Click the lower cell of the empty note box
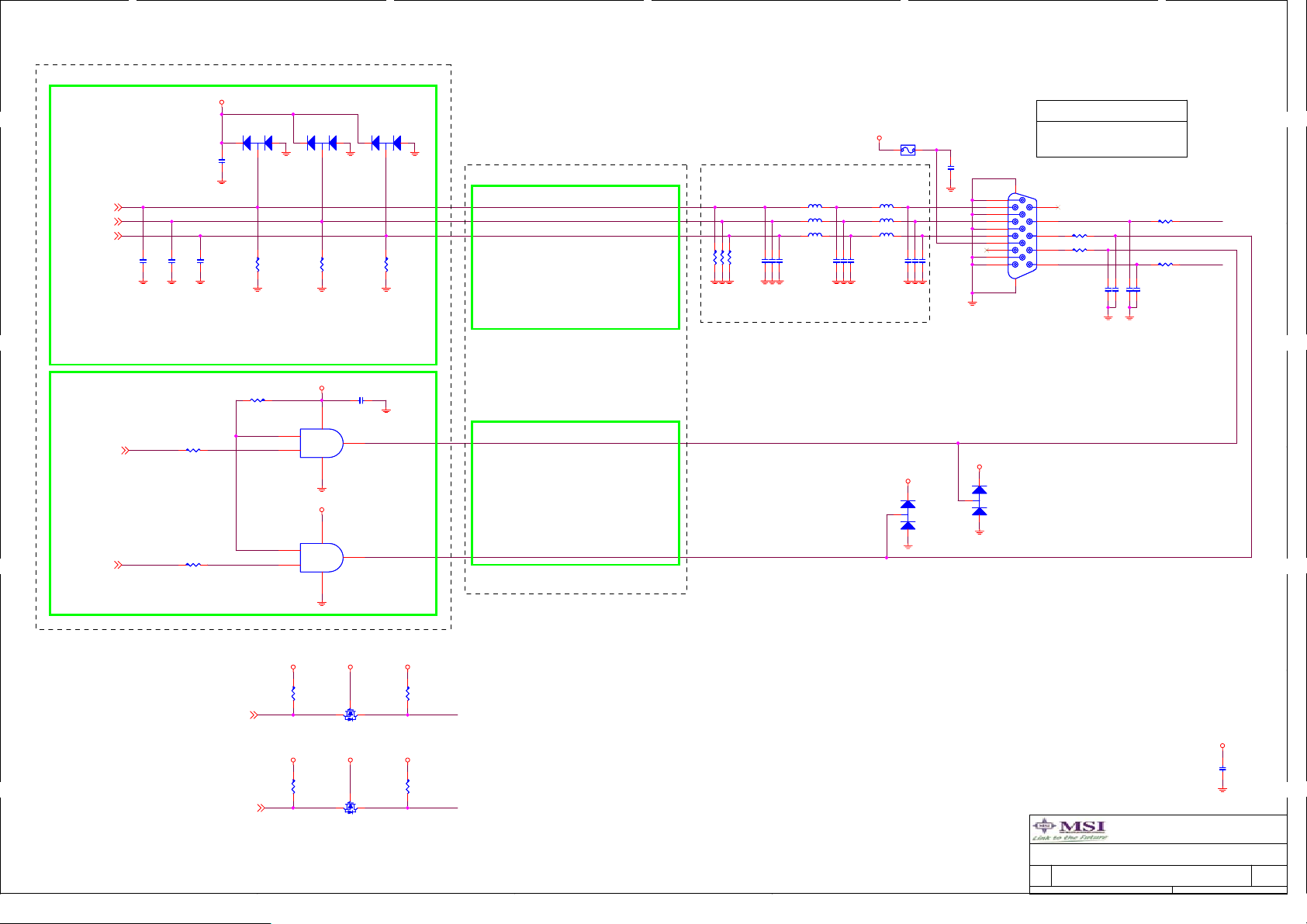 point(1112,140)
